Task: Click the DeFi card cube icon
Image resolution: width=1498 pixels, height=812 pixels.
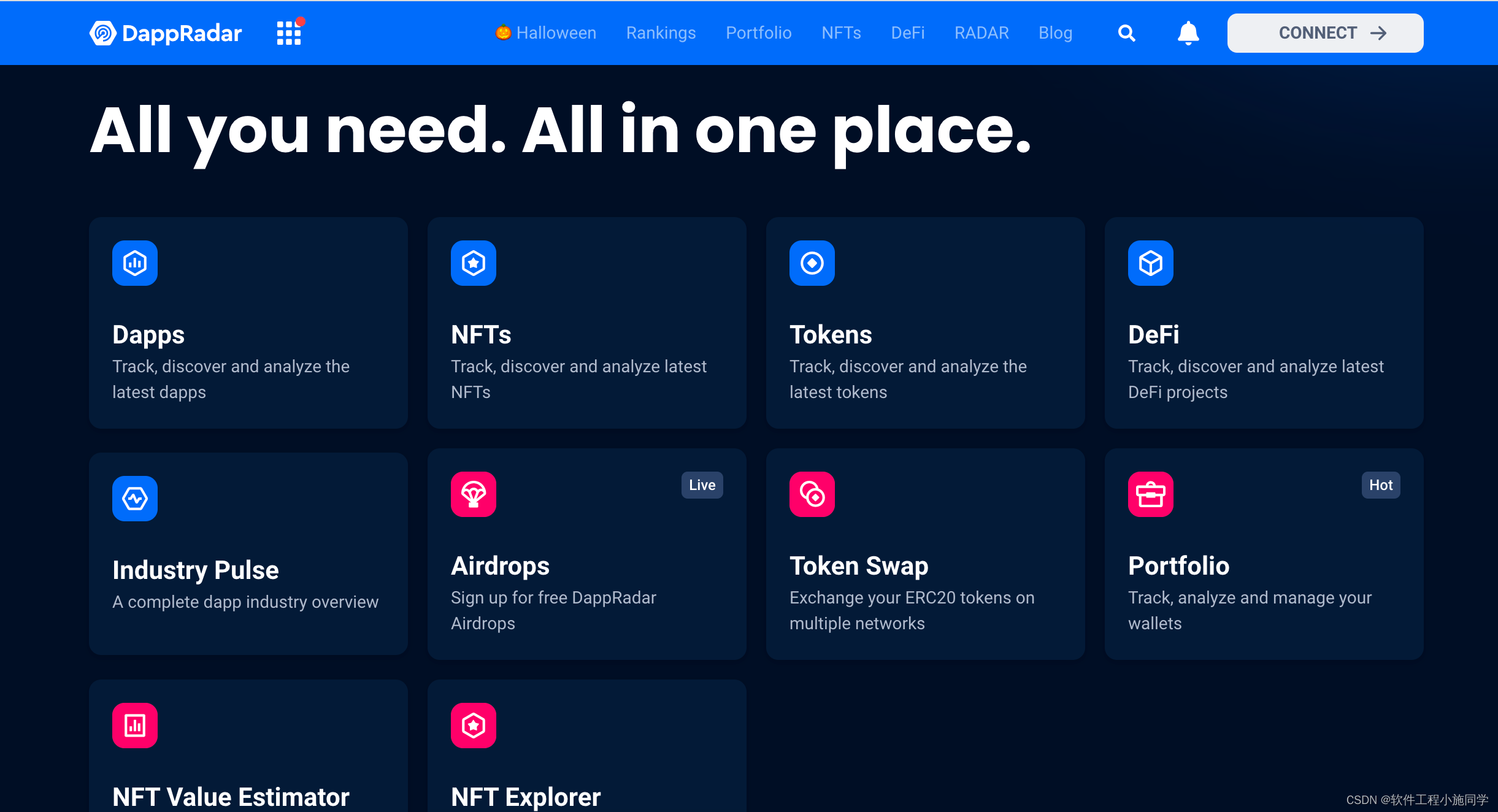Action: tap(1151, 263)
